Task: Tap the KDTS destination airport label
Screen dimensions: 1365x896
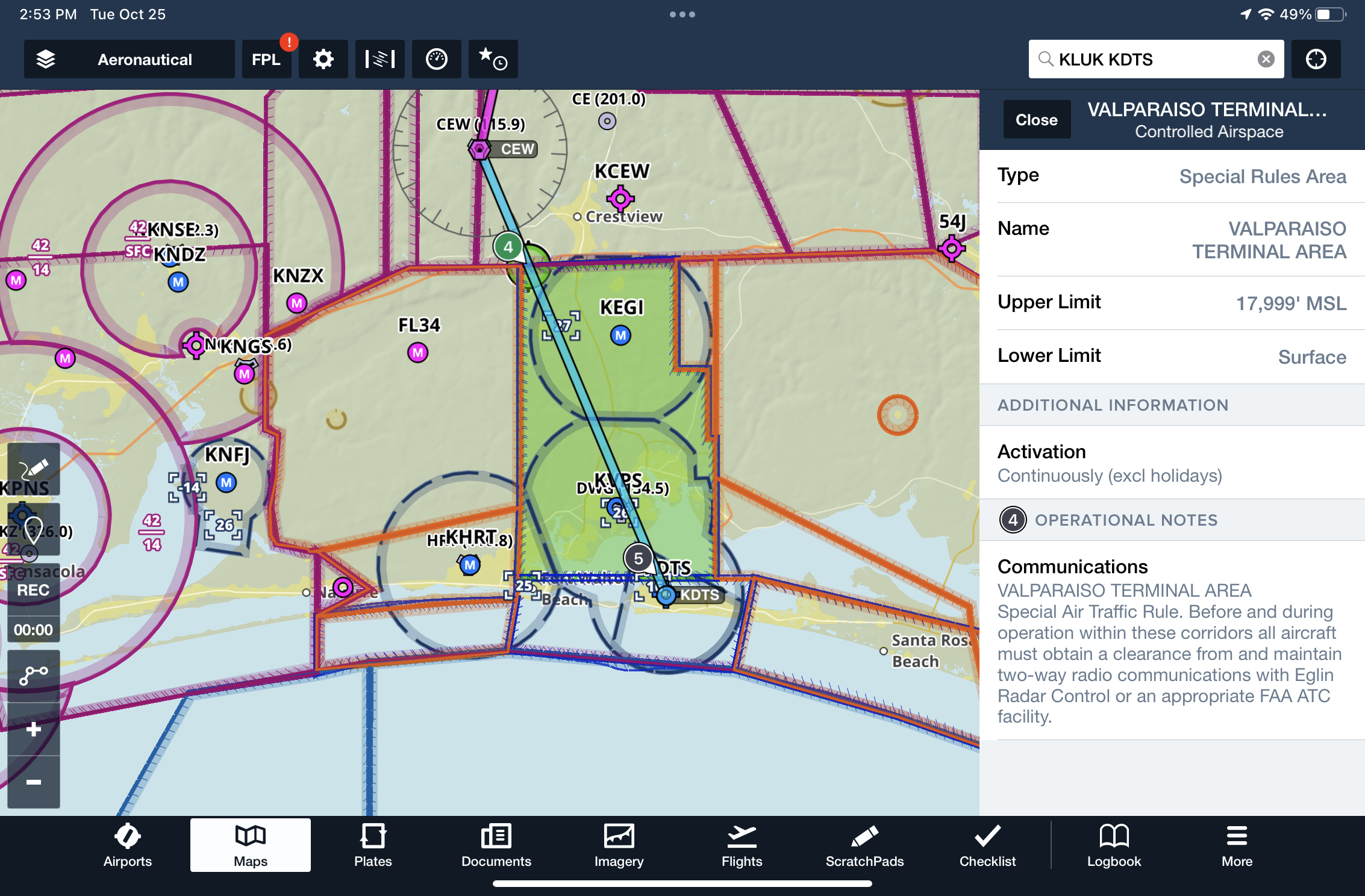Action: [699, 595]
